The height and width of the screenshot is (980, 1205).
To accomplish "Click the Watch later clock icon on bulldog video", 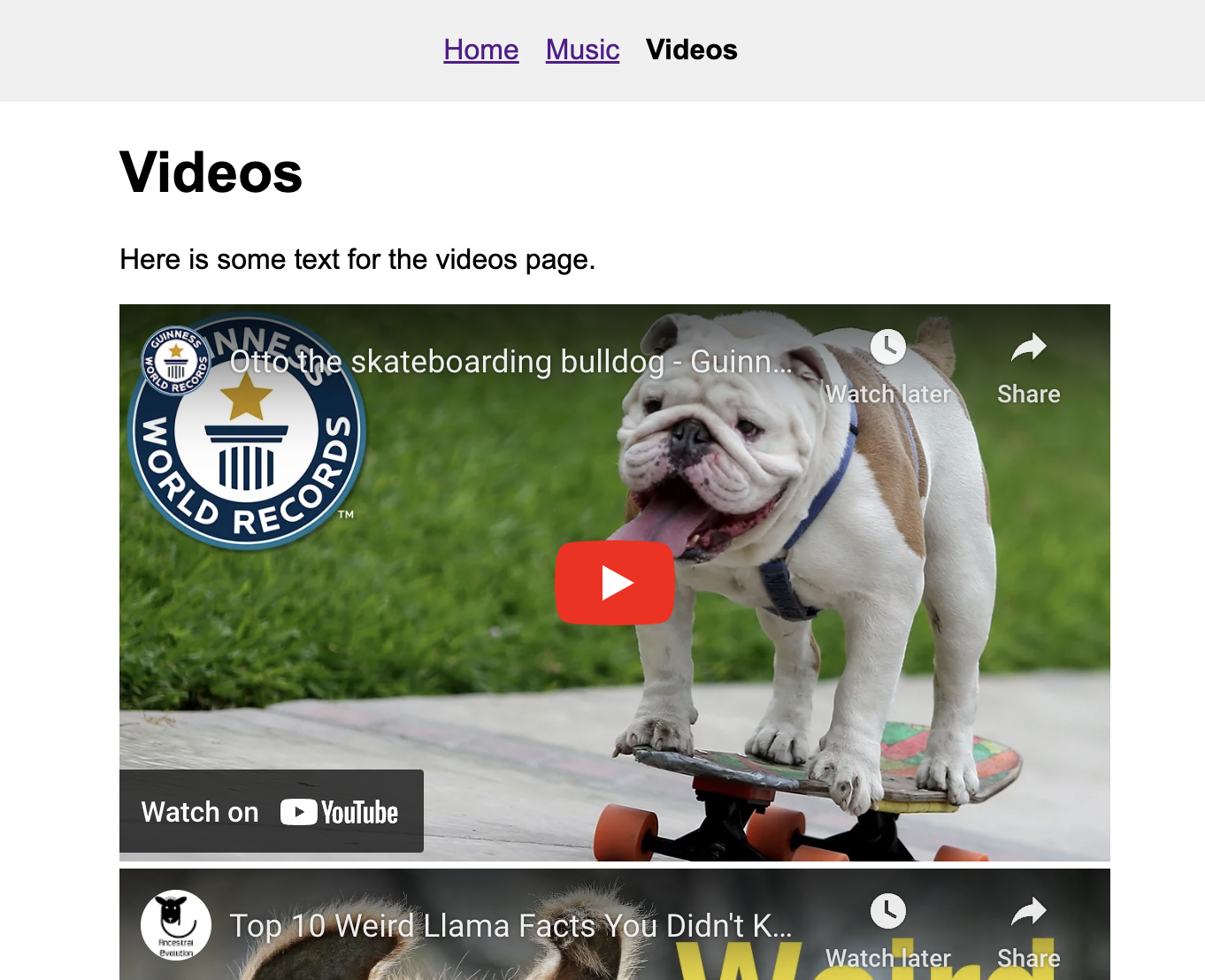I will pyautogui.click(x=887, y=347).
